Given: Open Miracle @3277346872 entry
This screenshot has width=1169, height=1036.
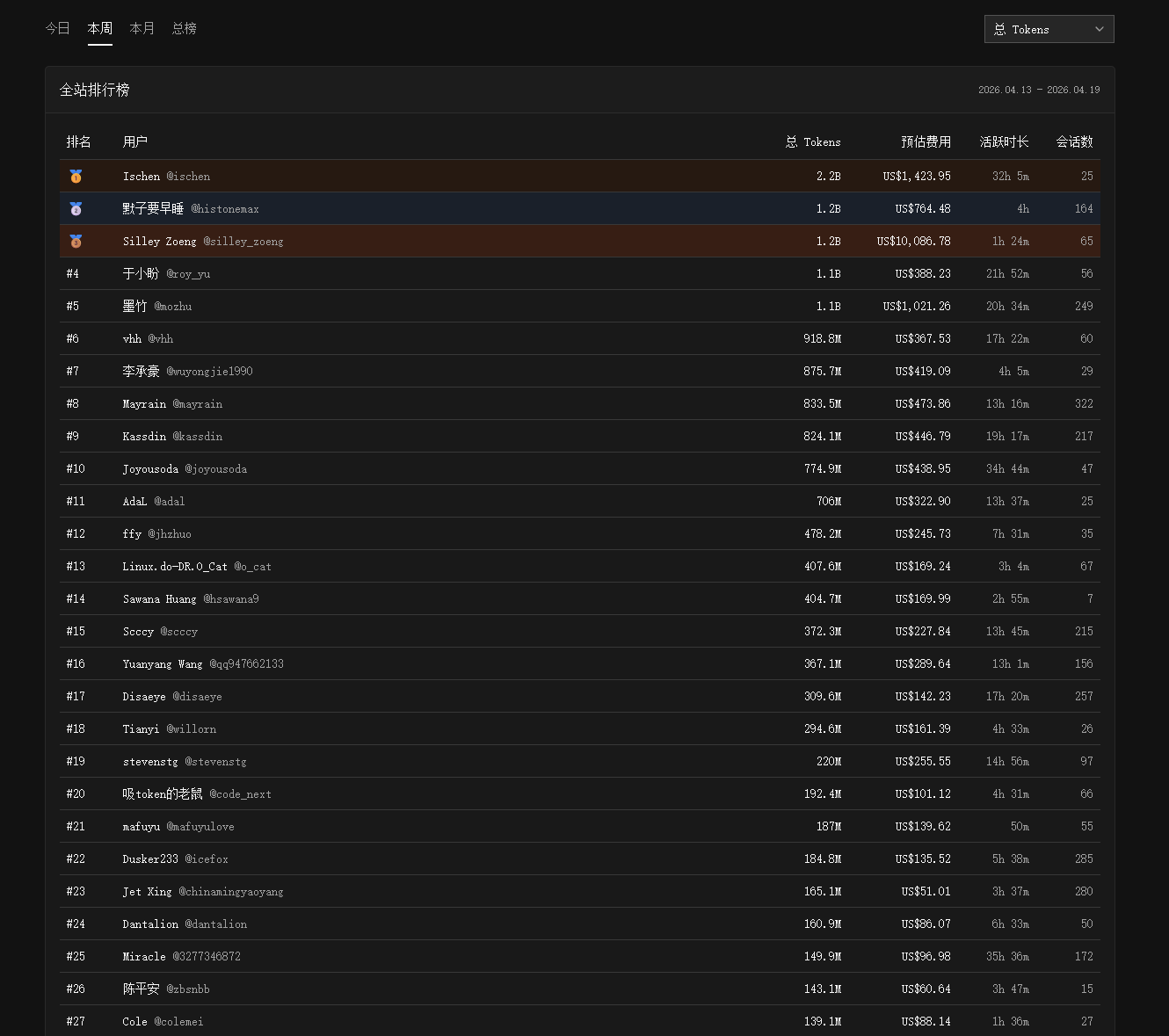Looking at the screenshot, I should [181, 957].
